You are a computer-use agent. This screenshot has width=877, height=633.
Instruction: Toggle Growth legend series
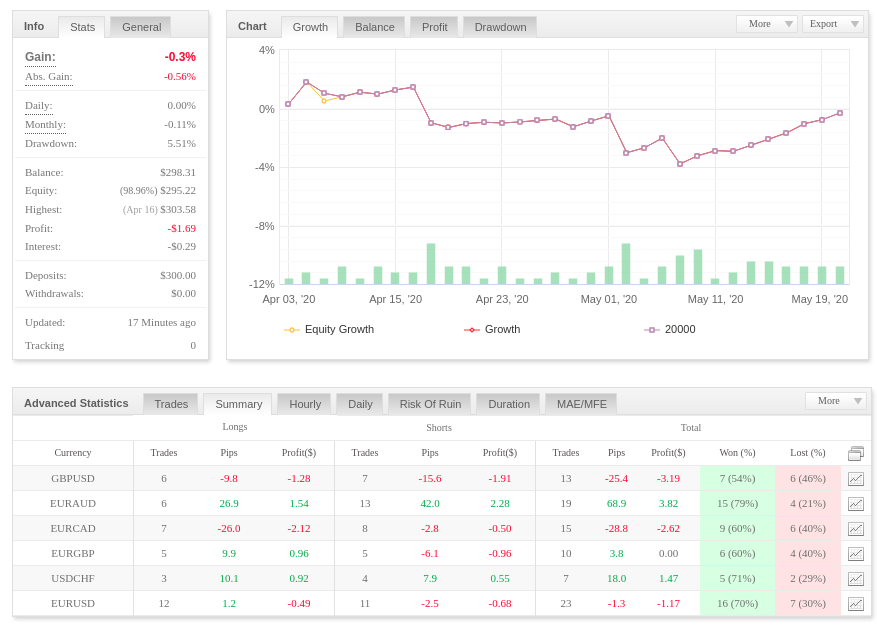[x=492, y=329]
